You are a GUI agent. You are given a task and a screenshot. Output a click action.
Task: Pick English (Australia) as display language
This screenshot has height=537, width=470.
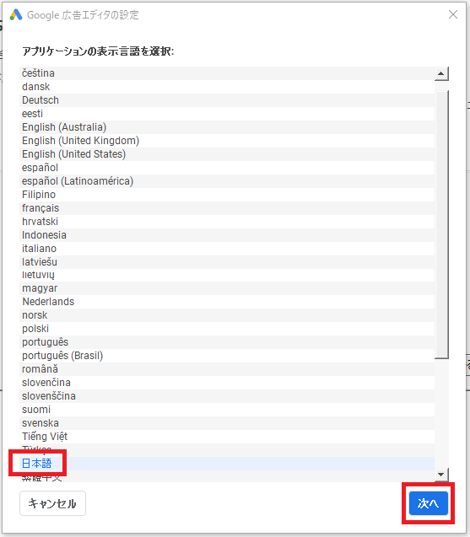(227, 127)
